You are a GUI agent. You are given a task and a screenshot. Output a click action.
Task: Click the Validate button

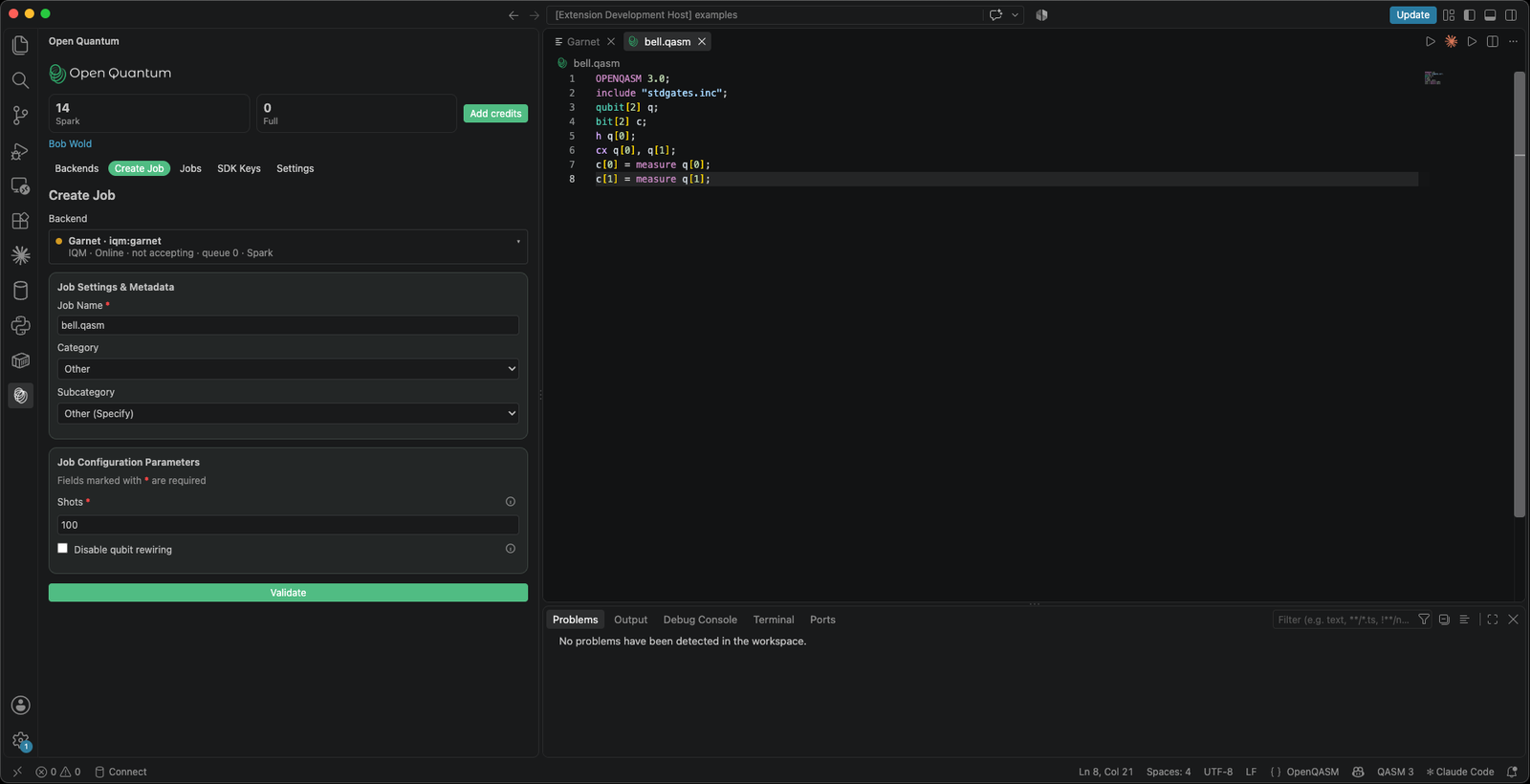288,593
